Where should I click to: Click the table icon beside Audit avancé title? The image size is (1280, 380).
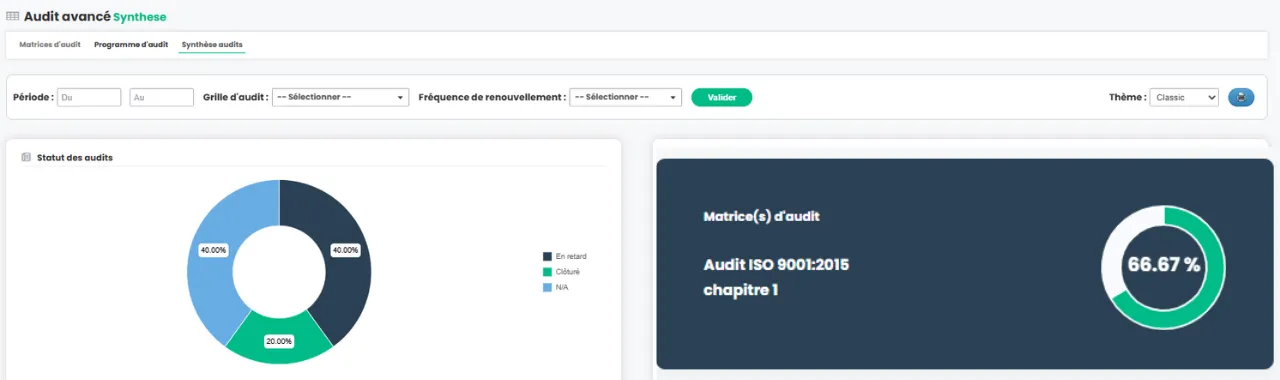tap(12, 17)
